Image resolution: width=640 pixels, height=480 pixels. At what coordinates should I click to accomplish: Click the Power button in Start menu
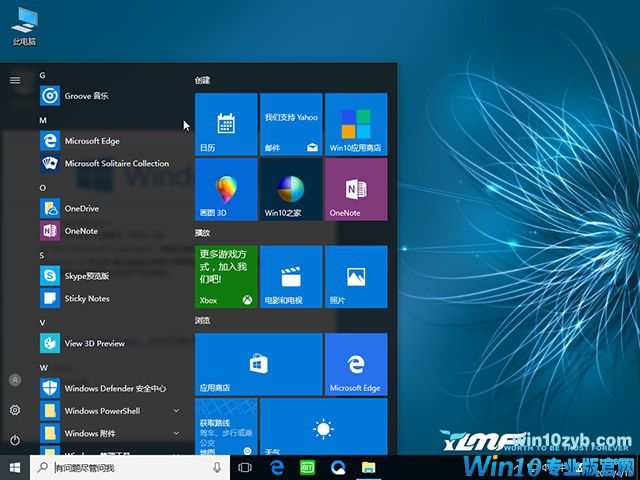[x=15, y=440]
